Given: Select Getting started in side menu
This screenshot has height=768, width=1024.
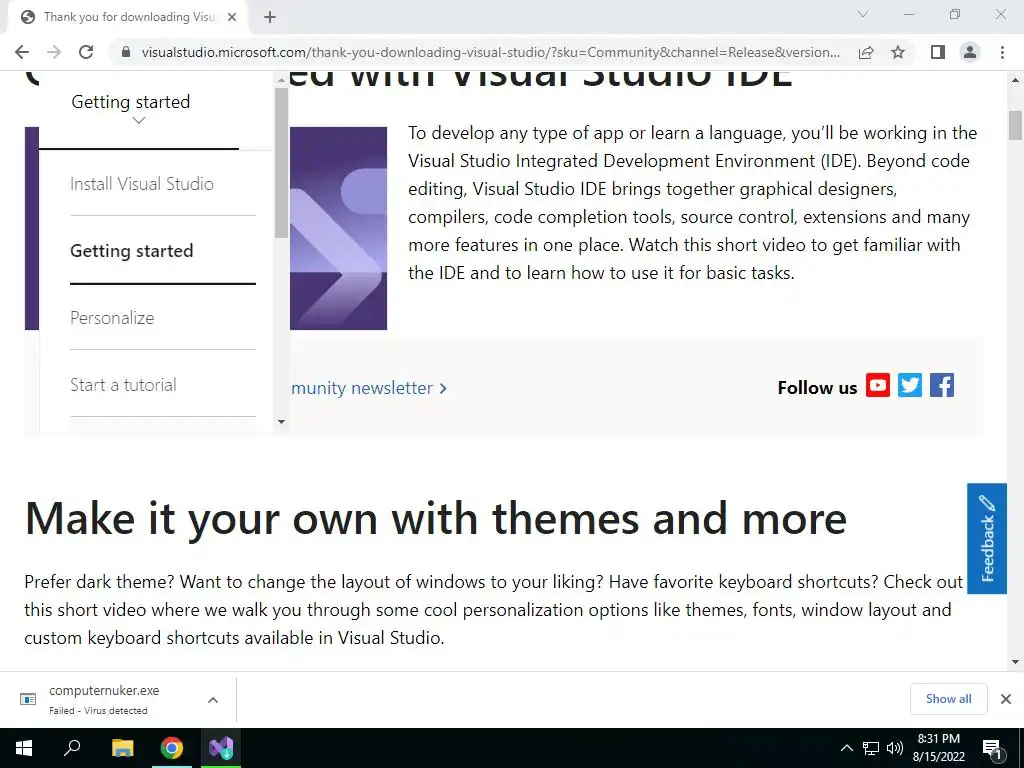Looking at the screenshot, I should pyautogui.click(x=131, y=251).
